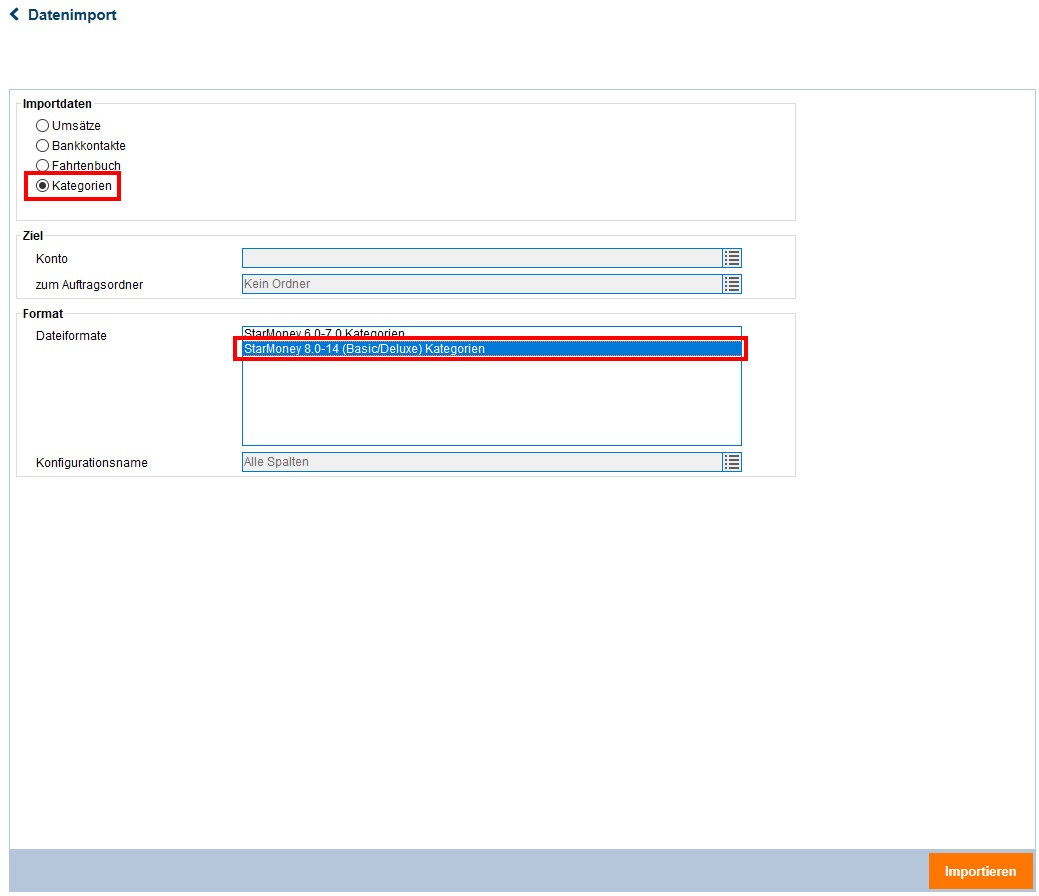
Task: Click the Konfigurationsname label text
Action: [x=92, y=463]
